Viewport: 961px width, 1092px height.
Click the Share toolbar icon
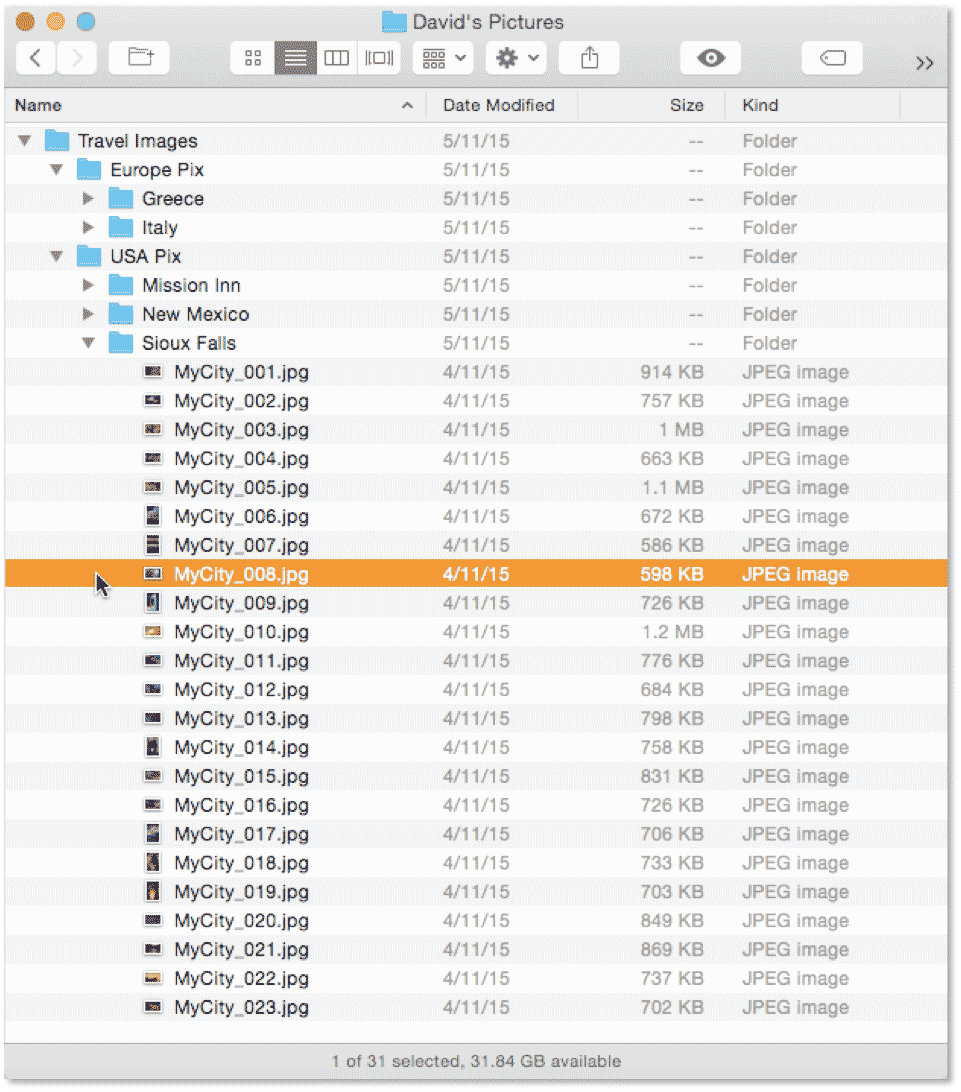pos(589,58)
